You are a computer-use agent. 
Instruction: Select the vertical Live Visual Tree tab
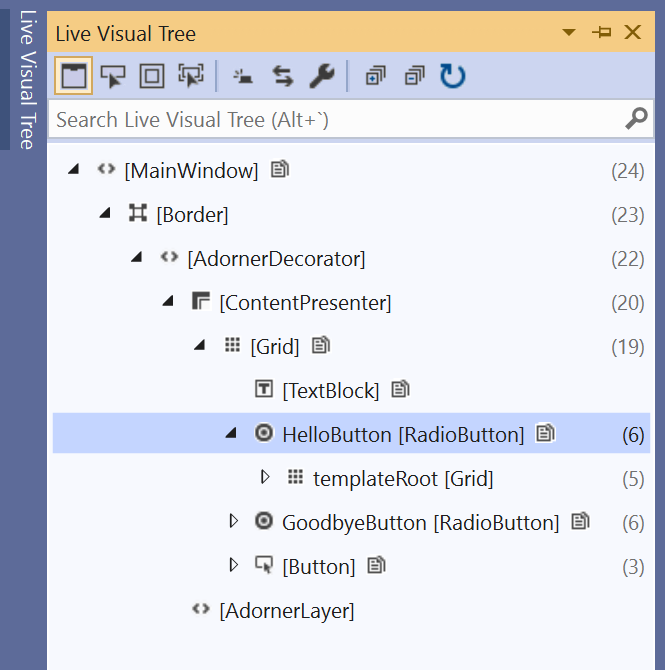tap(27, 79)
